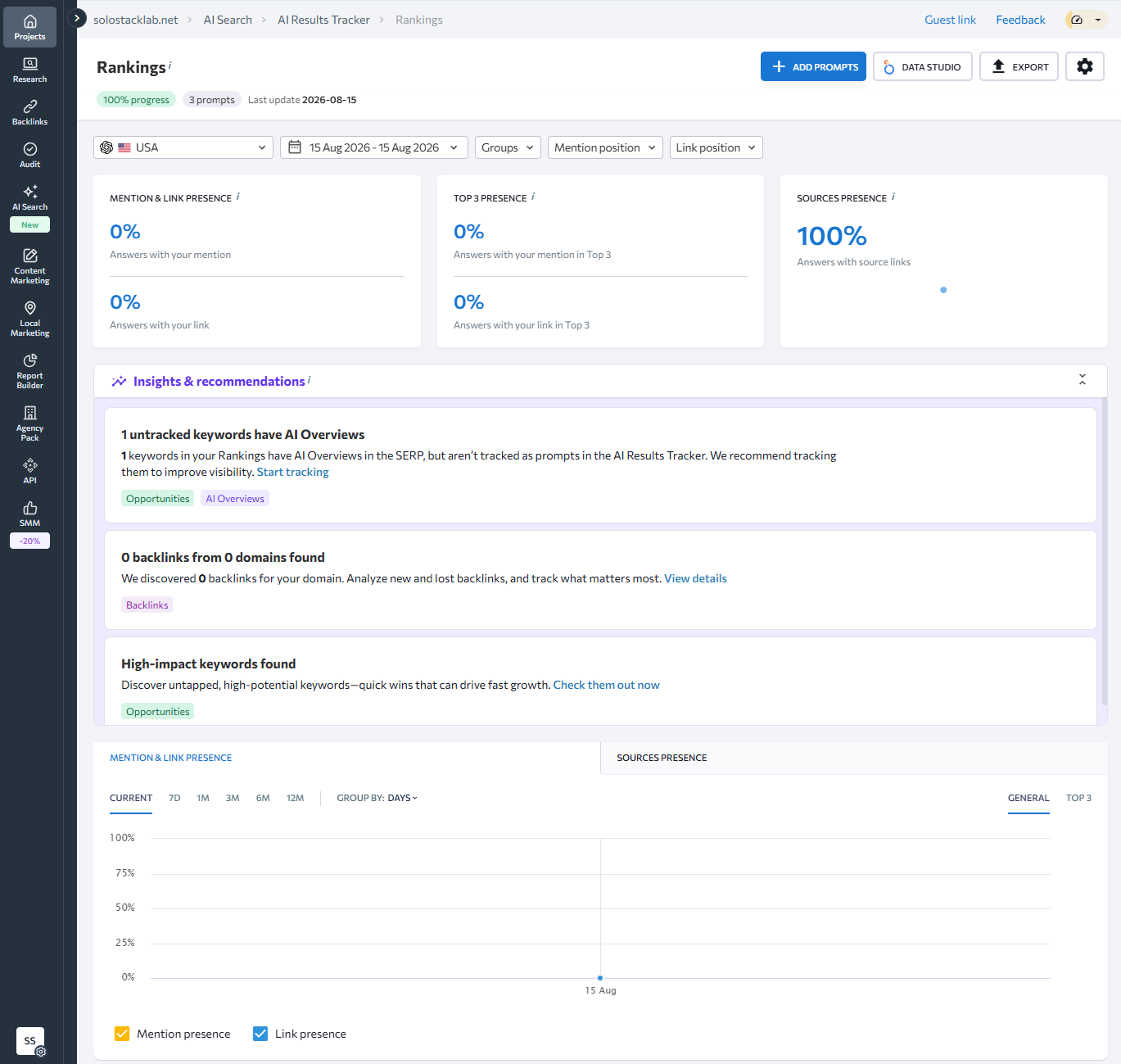The image size is (1121, 1064).
Task: Click Start tracking link
Action: [x=292, y=472]
